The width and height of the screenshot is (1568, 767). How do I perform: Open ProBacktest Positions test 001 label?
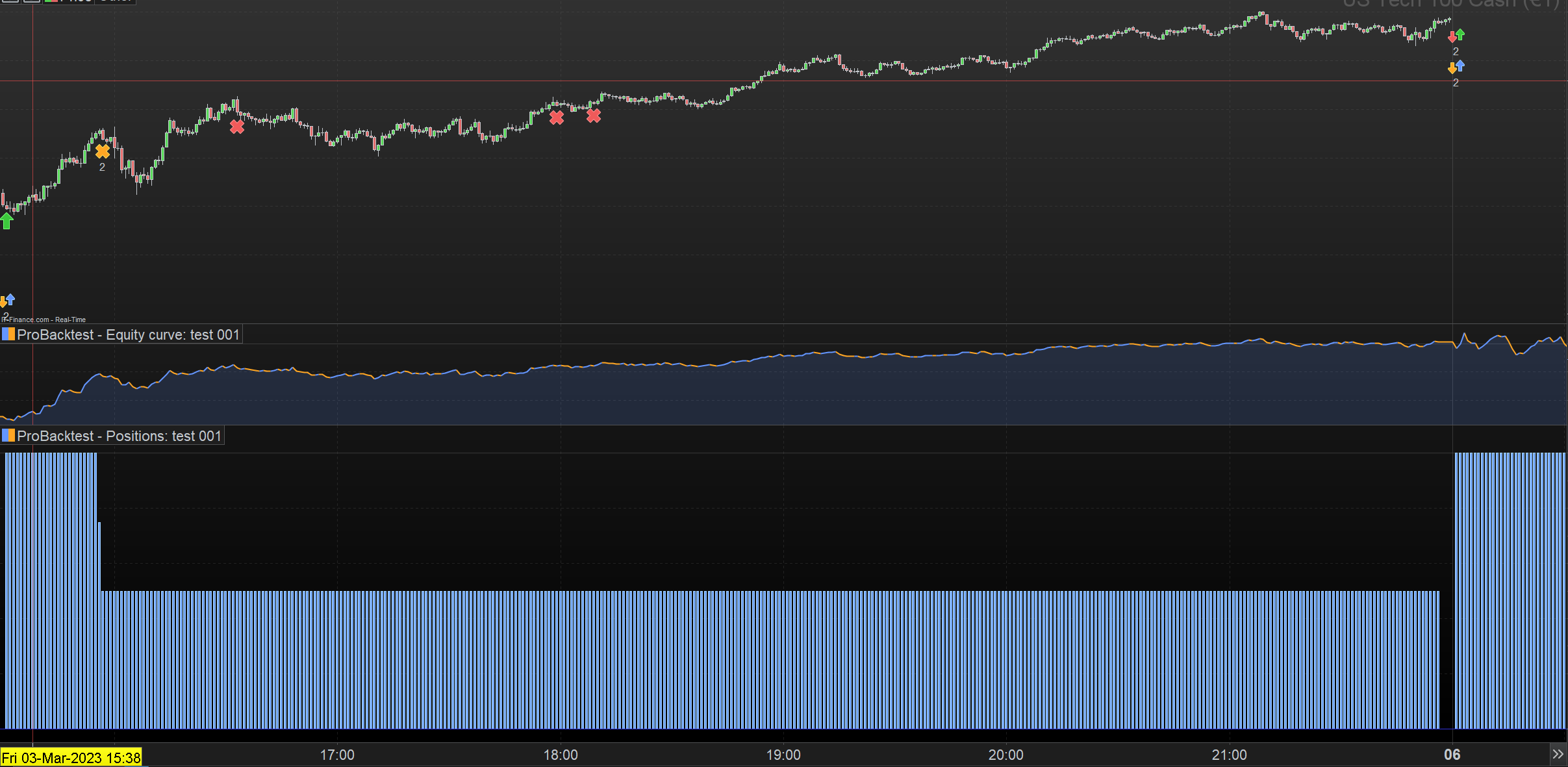pyautogui.click(x=119, y=436)
